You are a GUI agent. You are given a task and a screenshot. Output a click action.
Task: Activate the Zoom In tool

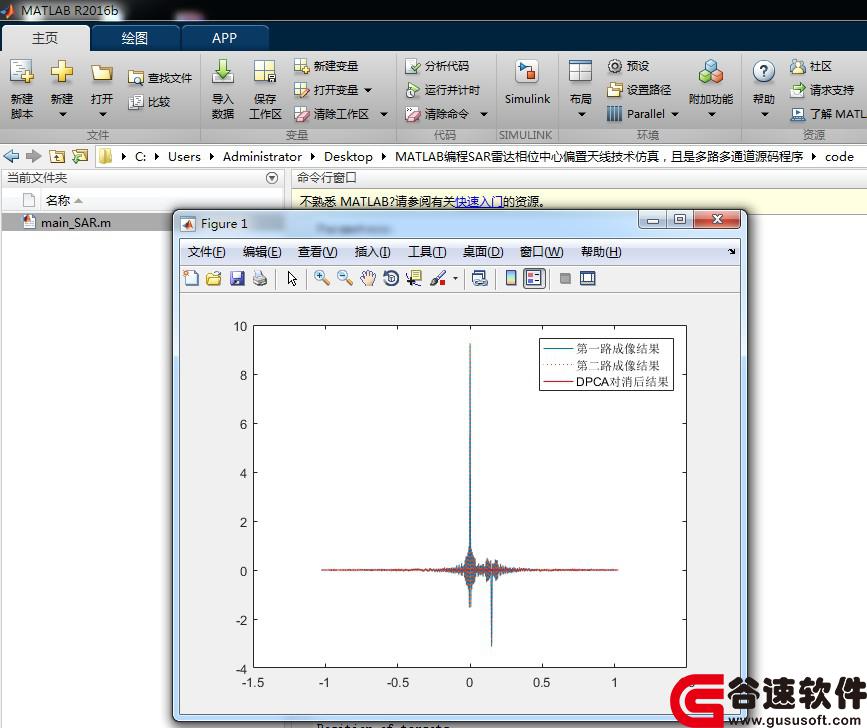tap(322, 278)
